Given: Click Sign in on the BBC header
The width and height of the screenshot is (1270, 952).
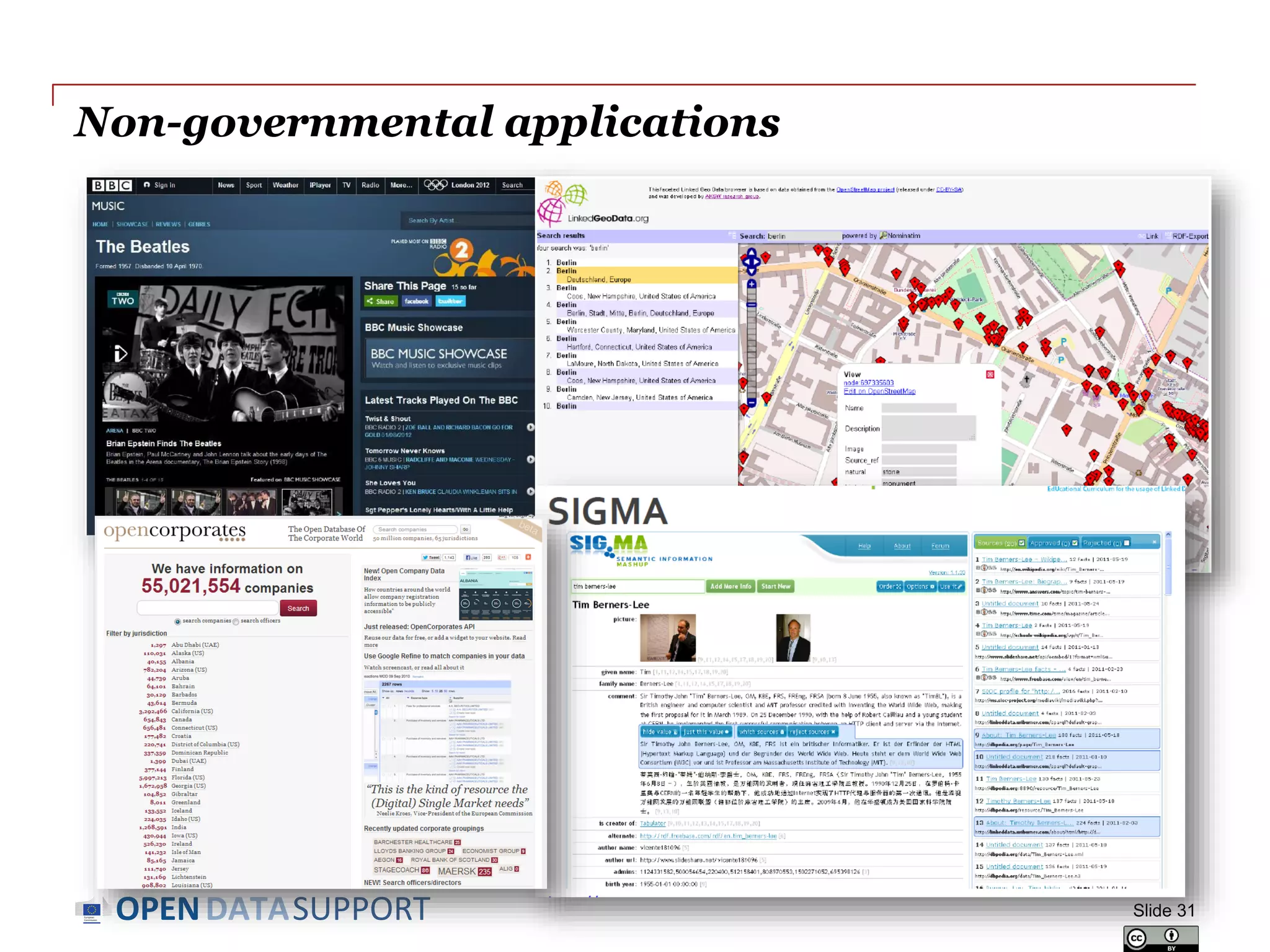Looking at the screenshot, I should click(160, 185).
